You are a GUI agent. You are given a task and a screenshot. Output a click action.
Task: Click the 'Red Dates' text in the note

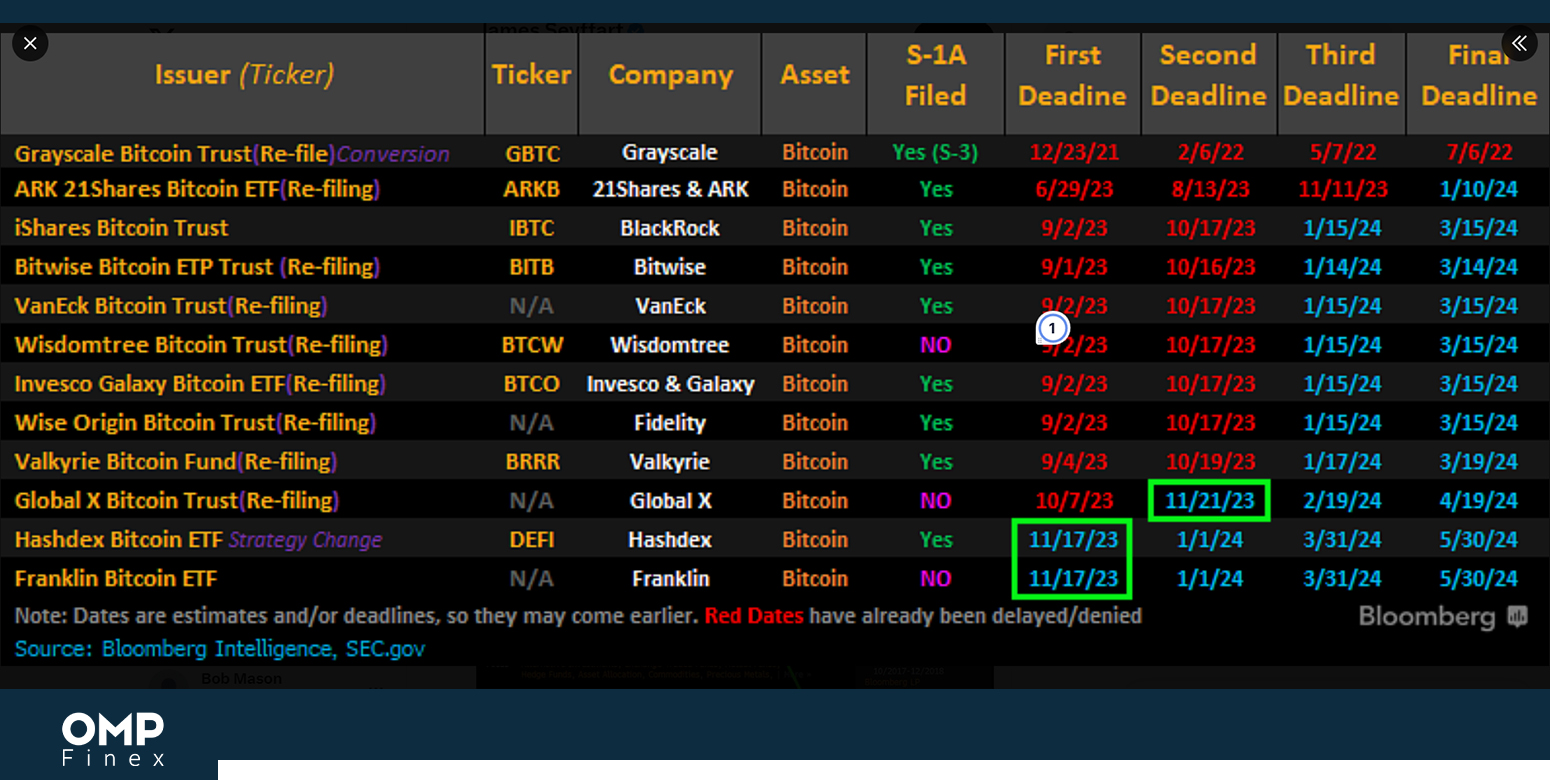[754, 616]
